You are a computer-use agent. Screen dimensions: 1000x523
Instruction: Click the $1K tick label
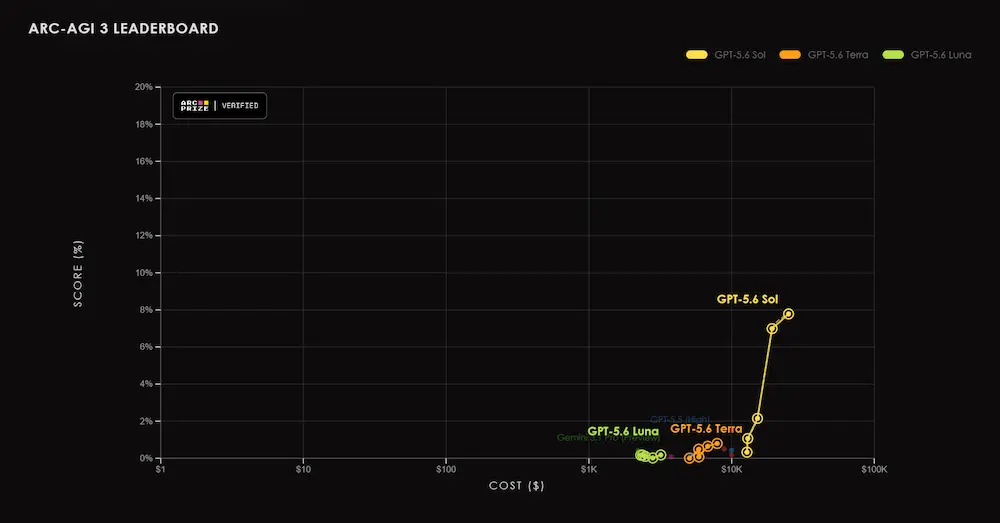(x=589, y=469)
